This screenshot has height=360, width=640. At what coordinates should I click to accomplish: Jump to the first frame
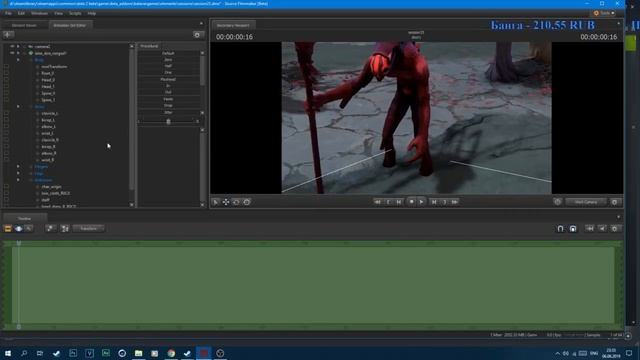point(378,202)
